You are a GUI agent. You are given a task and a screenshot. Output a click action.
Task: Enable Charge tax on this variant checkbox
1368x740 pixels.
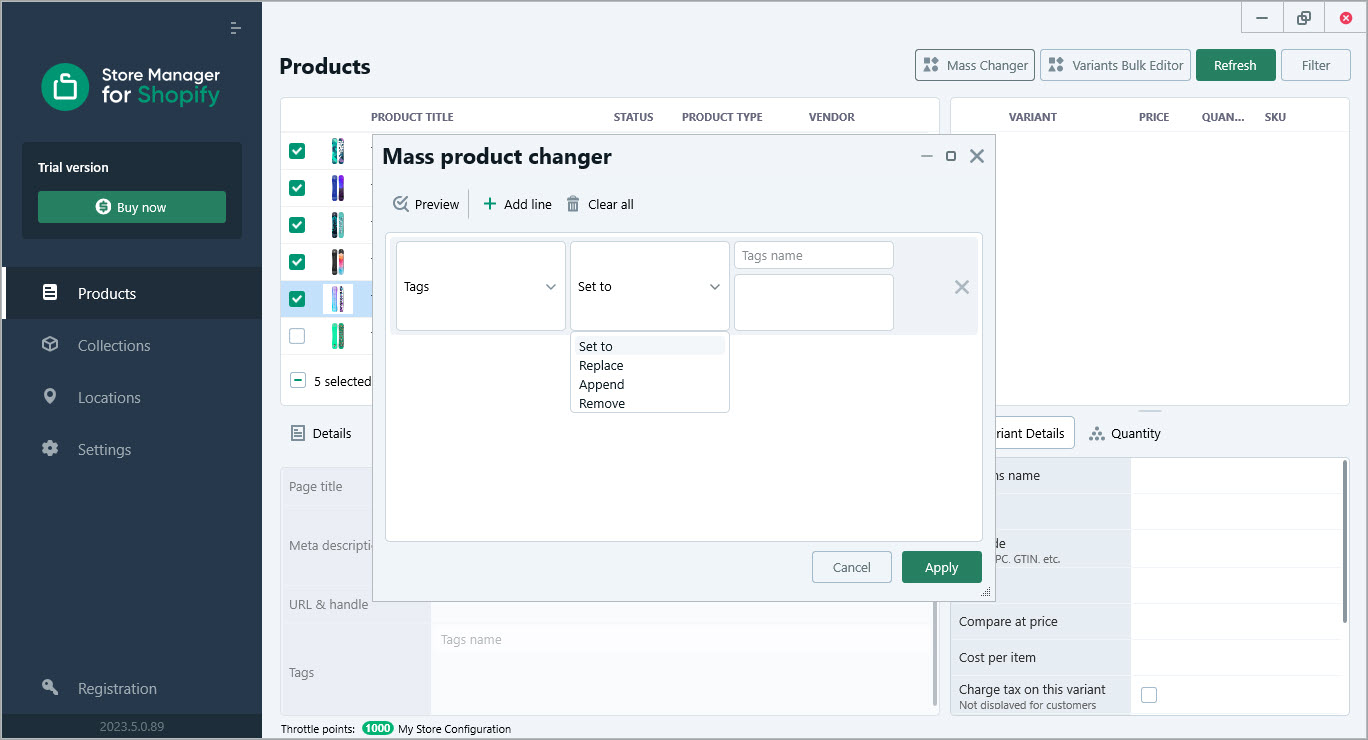[x=1149, y=695]
